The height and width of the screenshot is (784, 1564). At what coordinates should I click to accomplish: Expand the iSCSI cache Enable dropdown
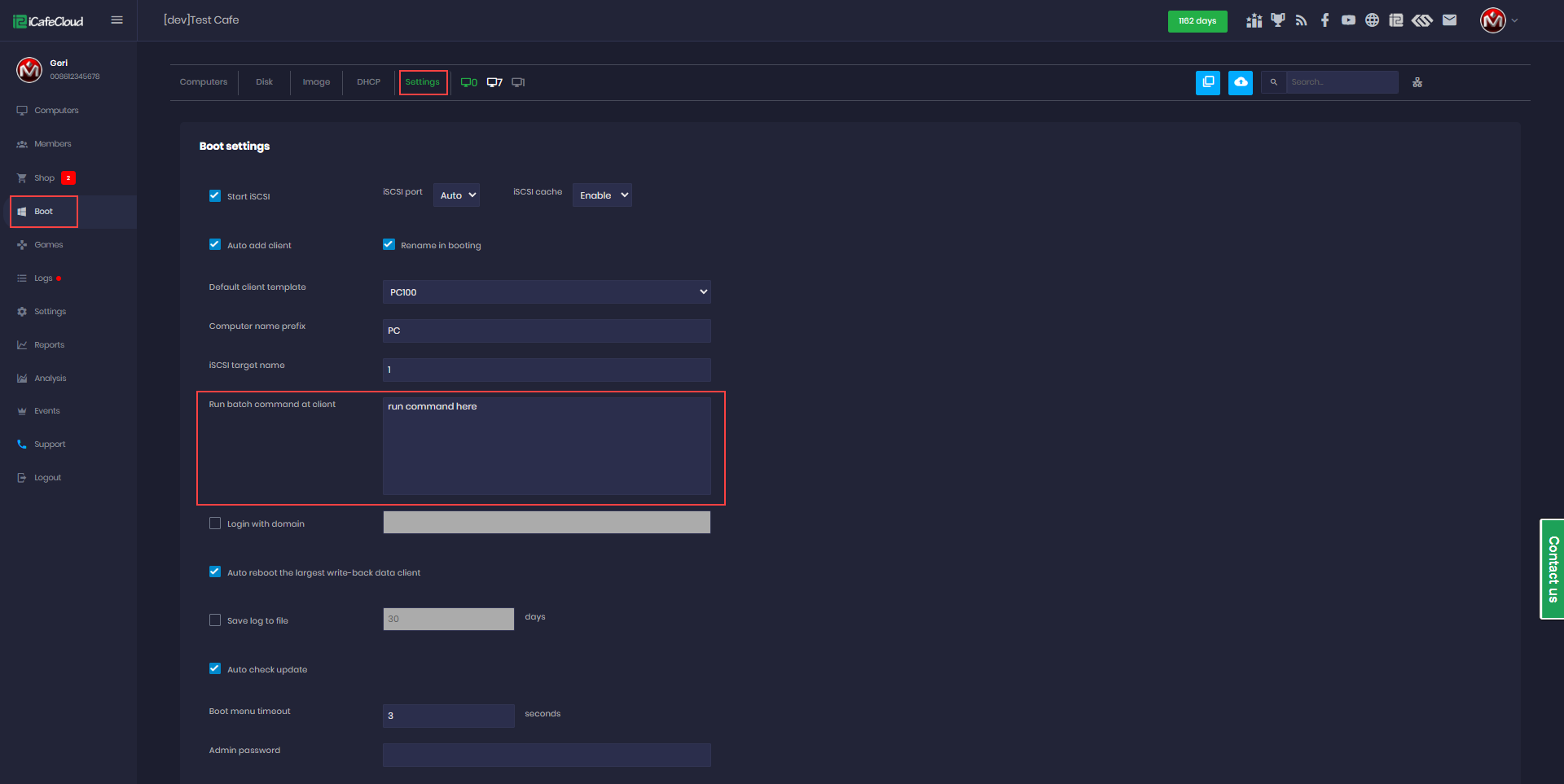(x=602, y=195)
